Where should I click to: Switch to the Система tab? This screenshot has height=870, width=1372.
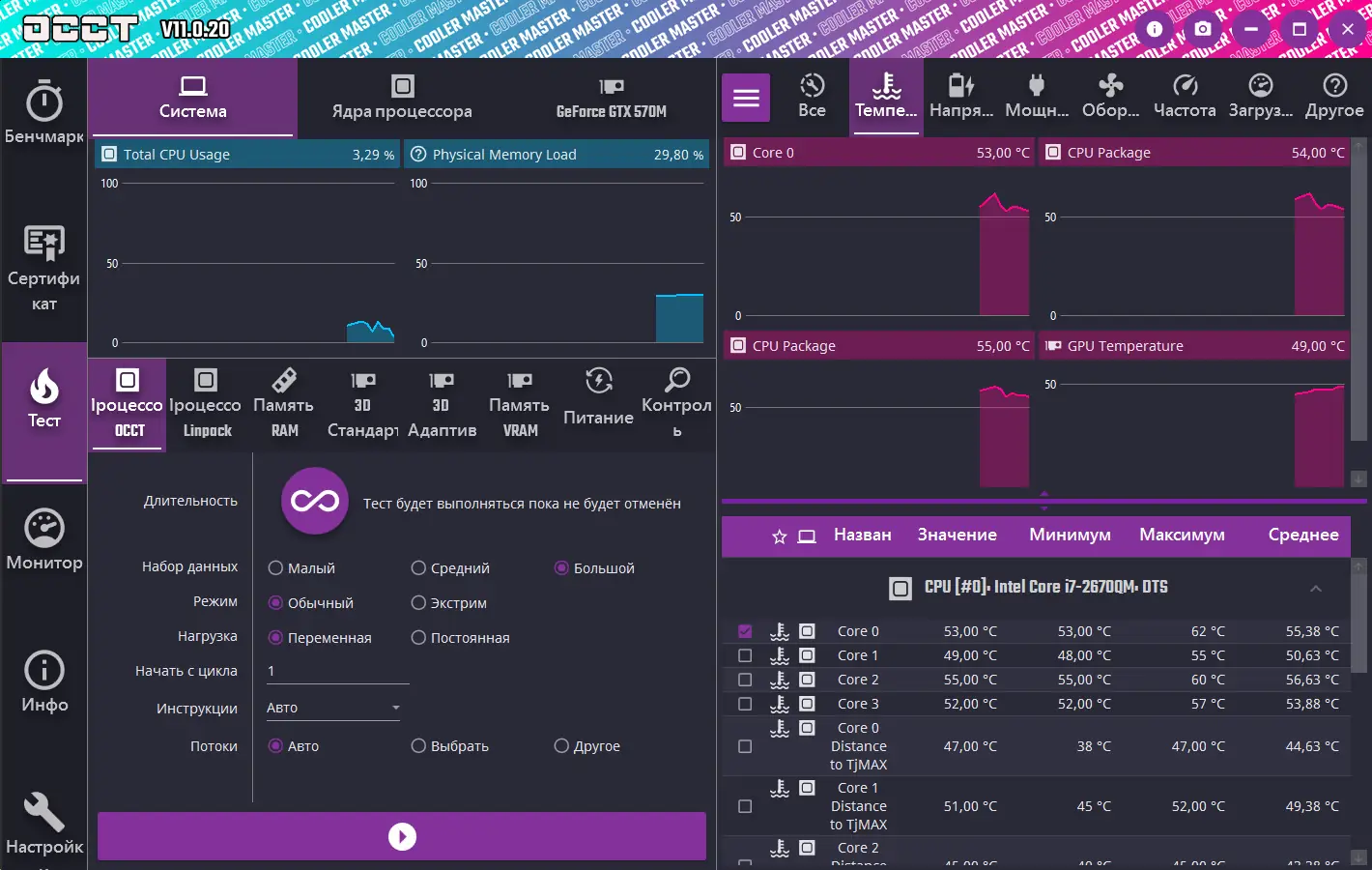(x=192, y=98)
